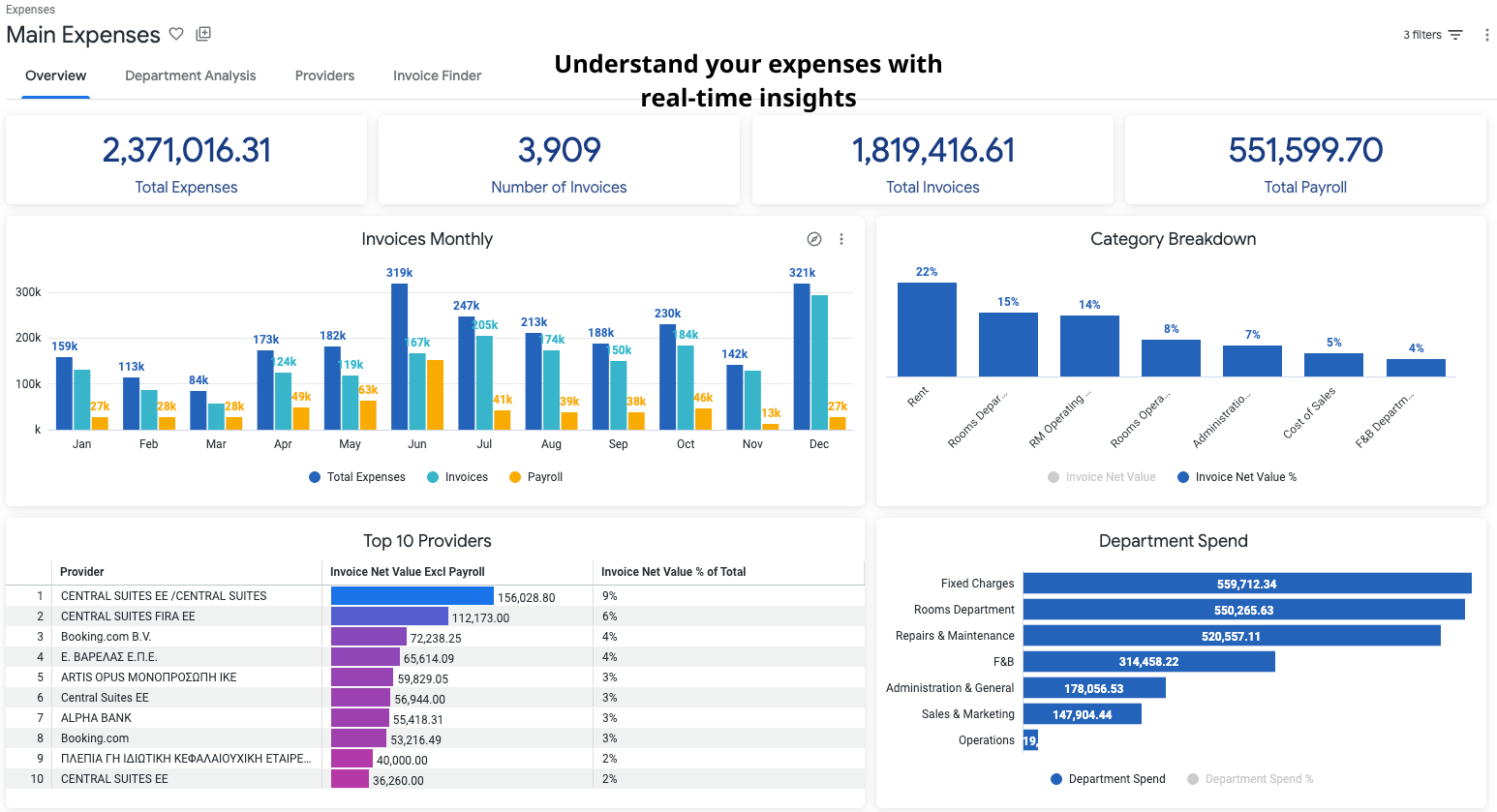Viewport: 1497px width, 812px height.
Task: Click the Department Spend legend dot icon
Action: 1054,778
